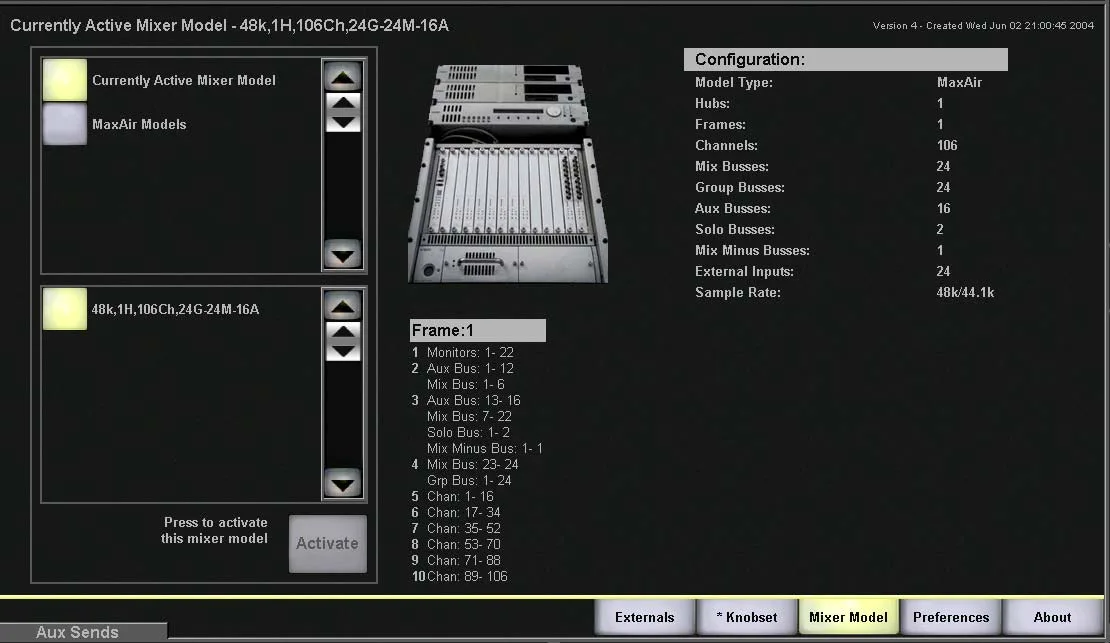Click the 'Mix Bus: 7- 22' row
The height and width of the screenshot is (643, 1110).
tap(469, 416)
